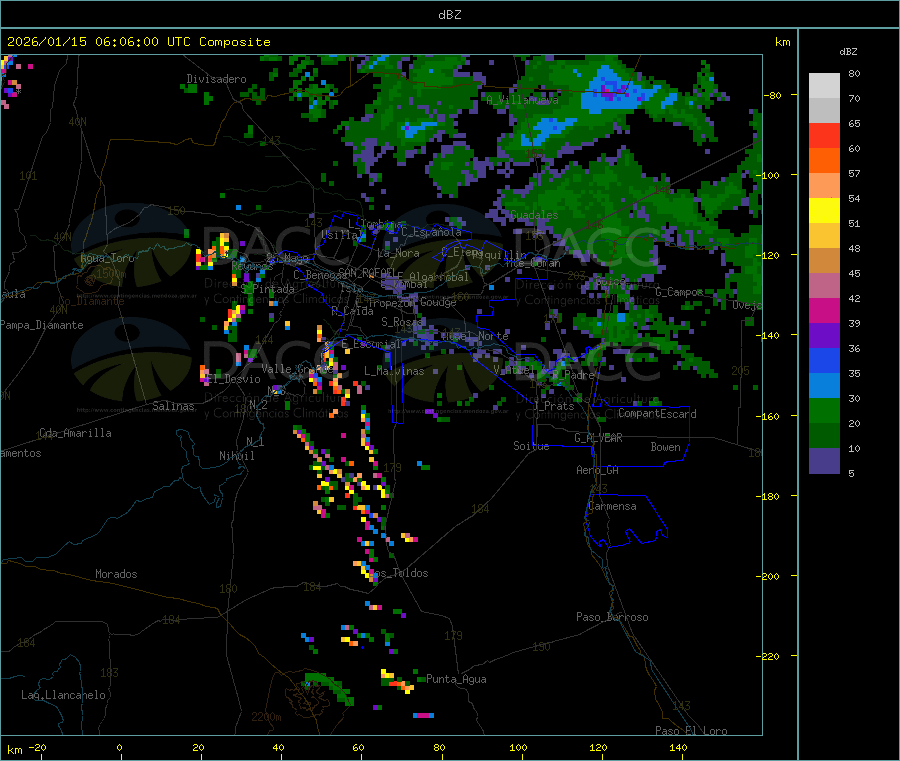
Task: Click the 'Pampa_Diamante' label
Action: [x=42, y=325]
